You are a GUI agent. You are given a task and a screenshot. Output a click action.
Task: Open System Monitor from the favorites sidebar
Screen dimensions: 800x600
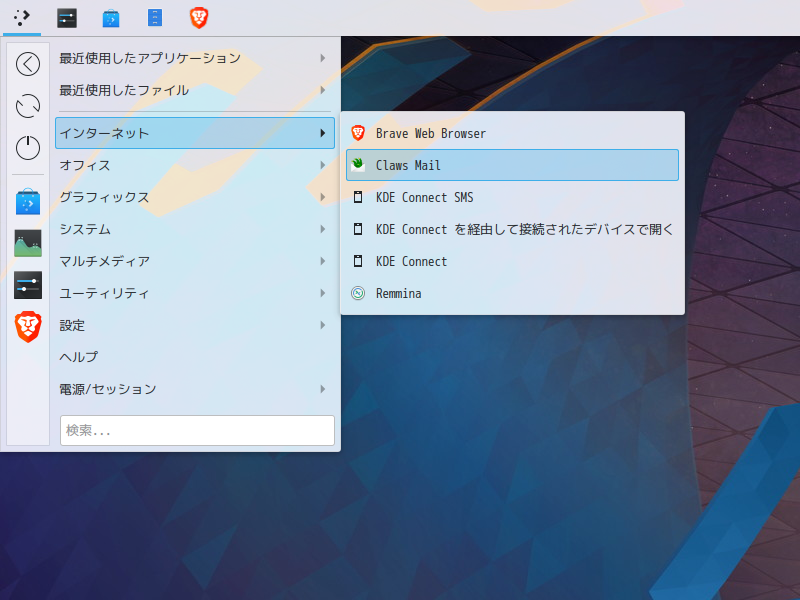point(28,243)
